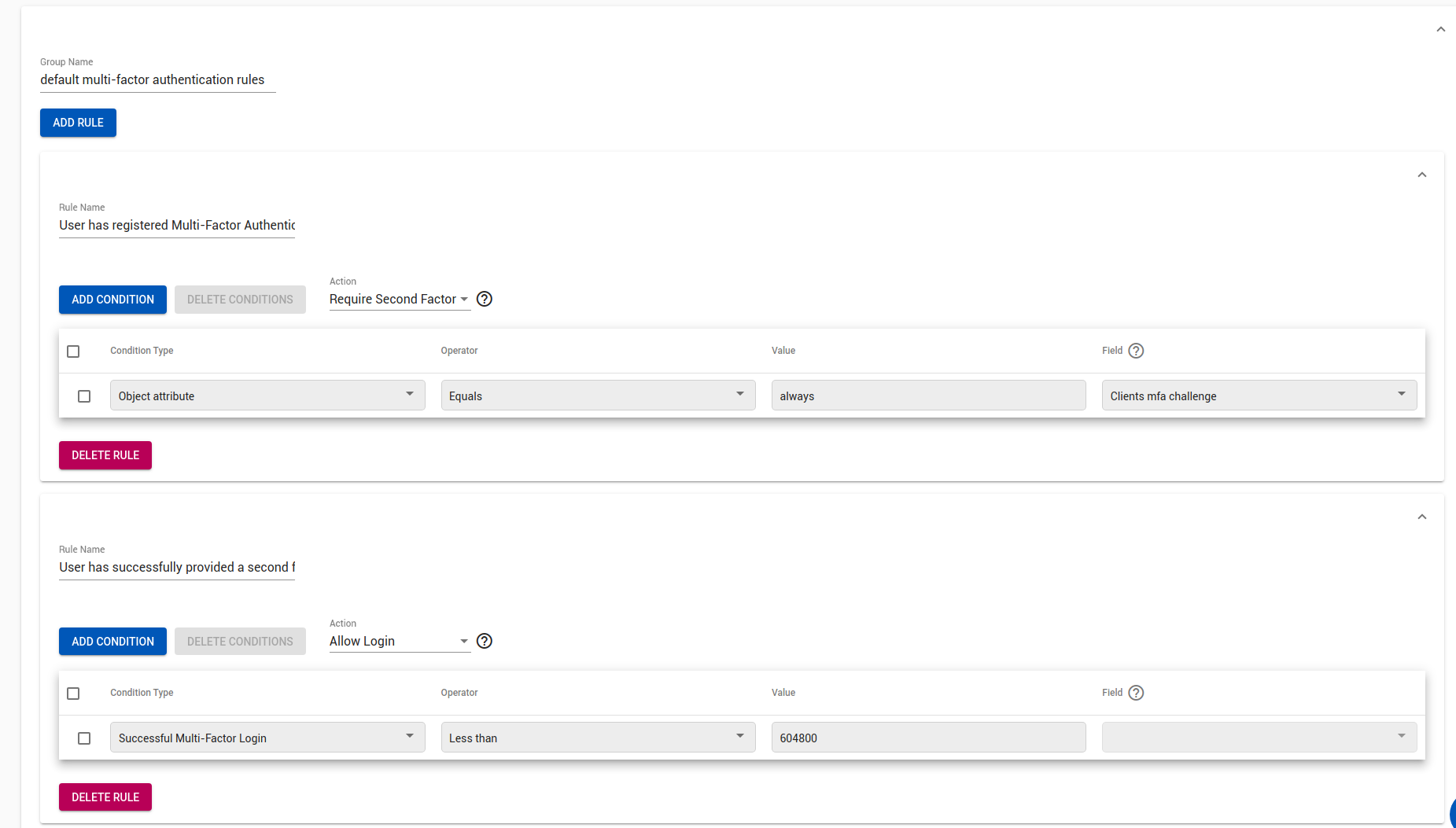
Task: Click the ADD RULE button
Action: click(x=78, y=123)
